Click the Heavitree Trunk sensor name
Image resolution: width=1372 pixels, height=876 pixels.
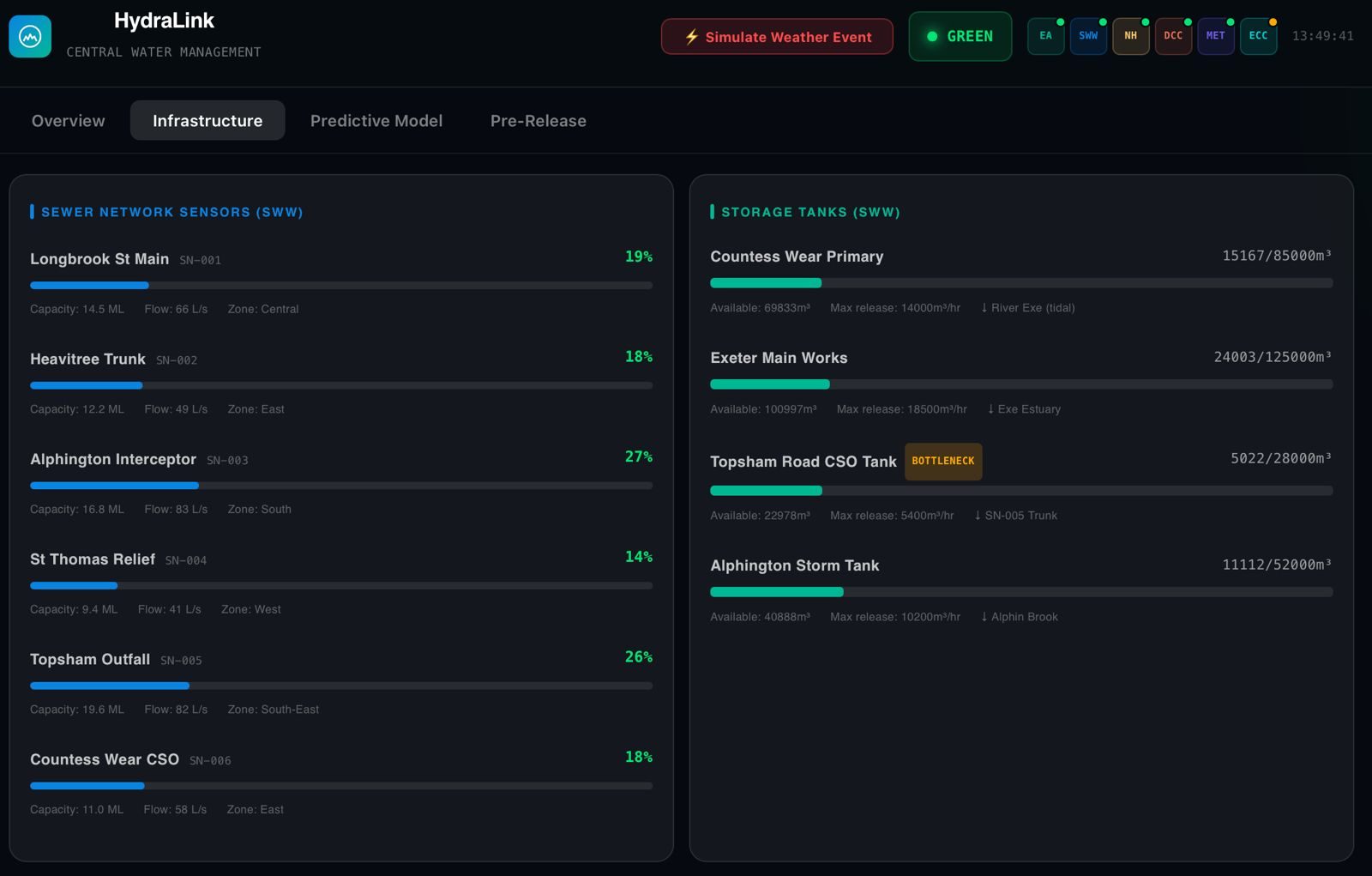click(x=87, y=359)
